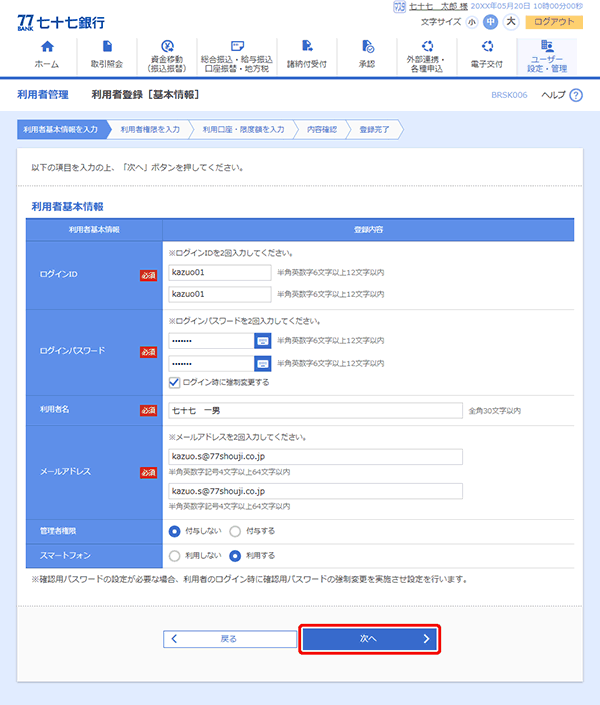Viewport: 600px width, 705px height.
Task: Open 取引照会 document icon
Action: 107,47
